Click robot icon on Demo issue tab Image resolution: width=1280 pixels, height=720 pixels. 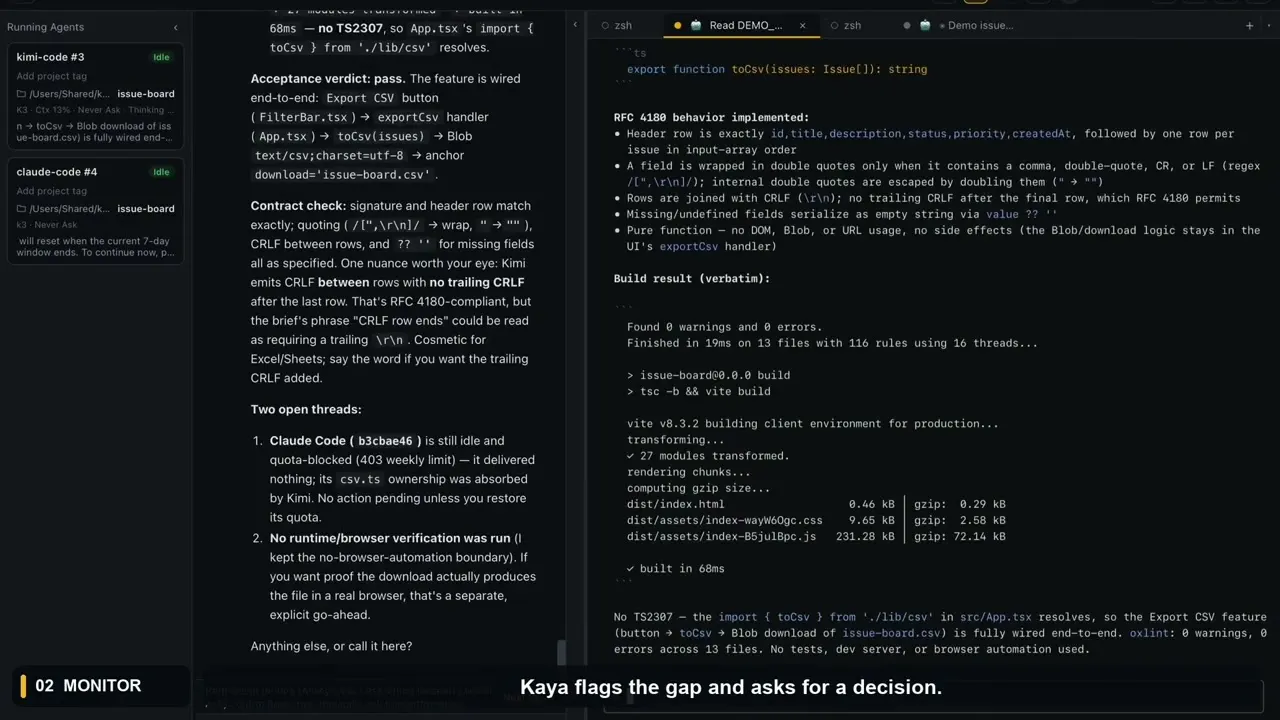pos(925,25)
